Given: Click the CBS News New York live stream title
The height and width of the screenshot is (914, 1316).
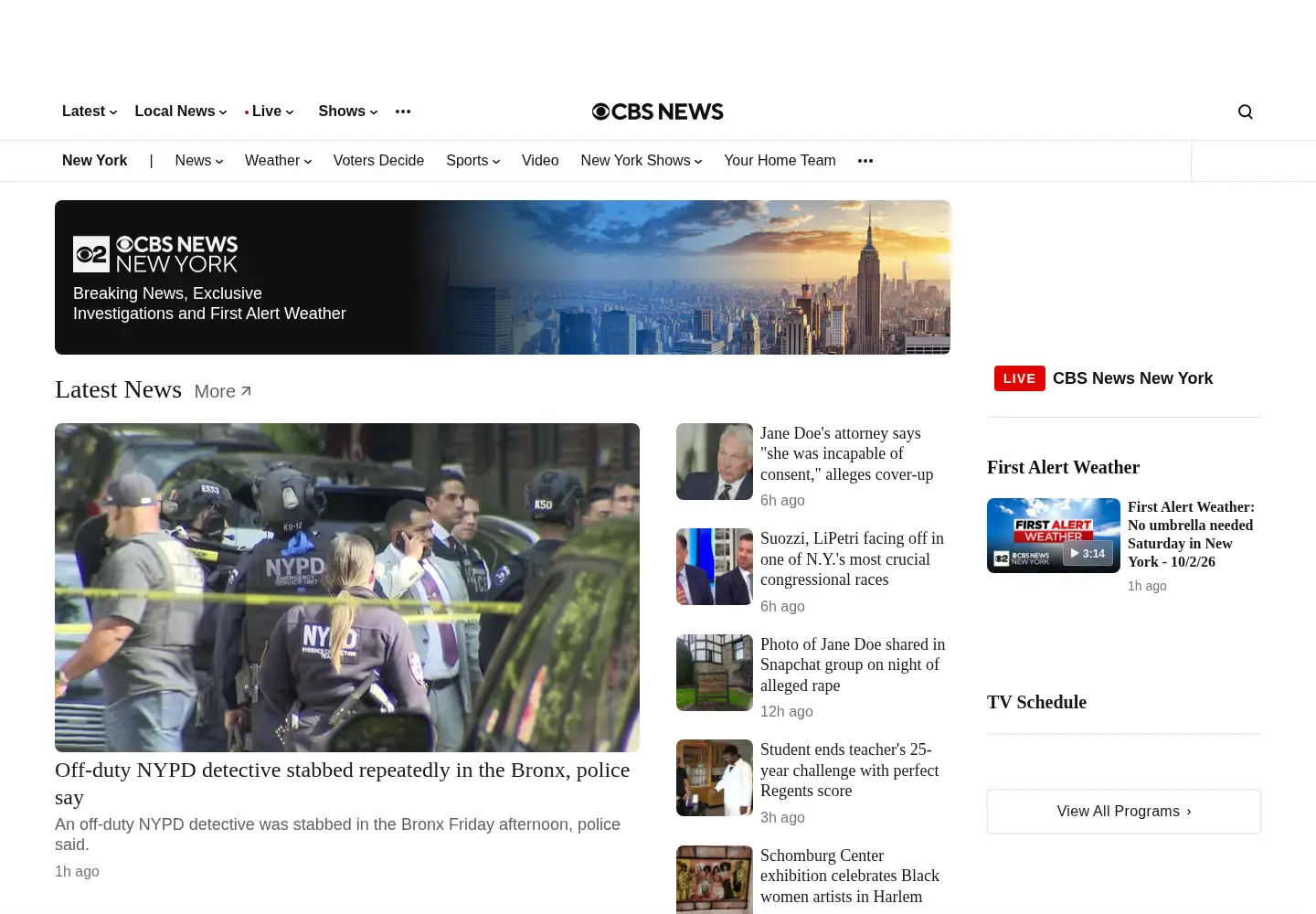Looking at the screenshot, I should tap(1132, 378).
